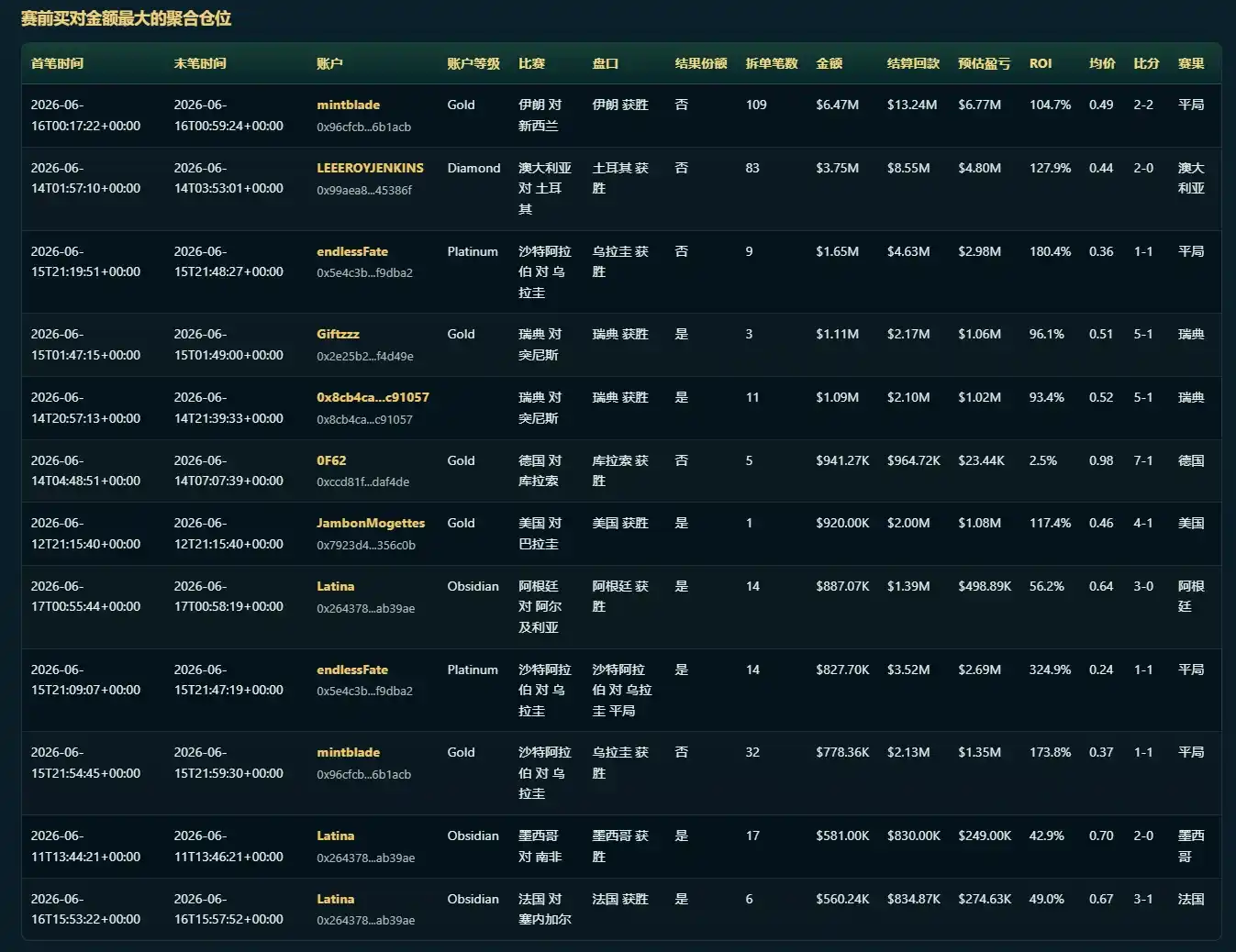The height and width of the screenshot is (952, 1236).
Task: Click the 0.98 average price cell
Action: click(x=1101, y=460)
